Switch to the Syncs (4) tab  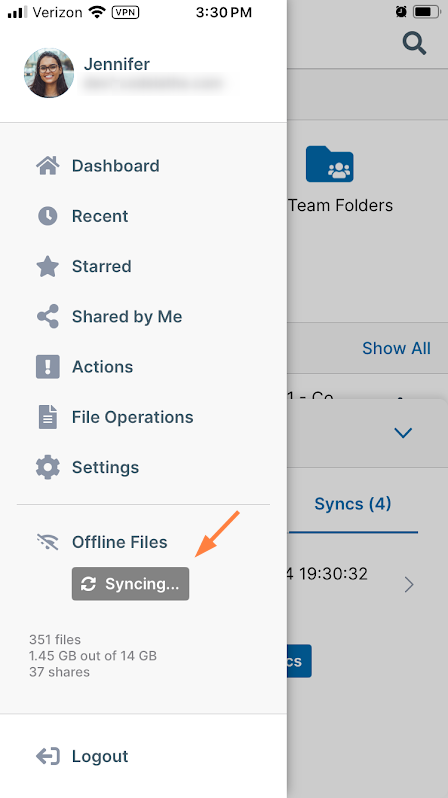[x=353, y=504]
